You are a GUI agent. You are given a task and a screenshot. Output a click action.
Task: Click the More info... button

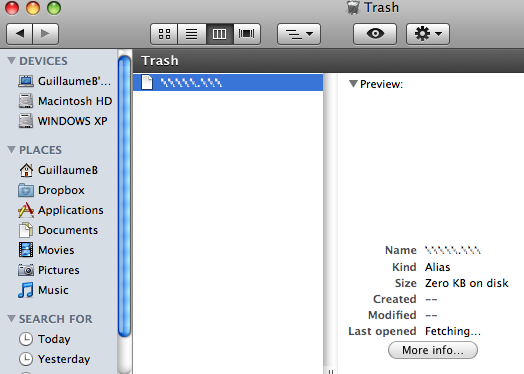433,350
